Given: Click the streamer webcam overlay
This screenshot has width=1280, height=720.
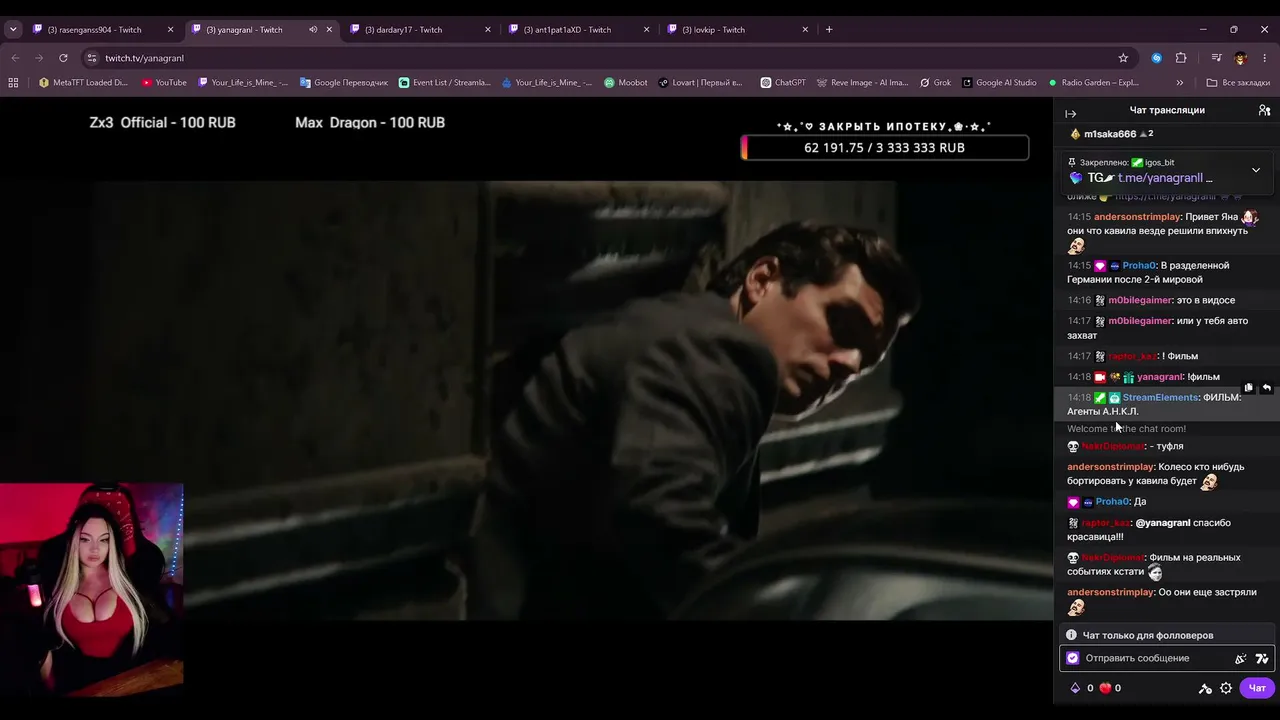Looking at the screenshot, I should [92, 589].
